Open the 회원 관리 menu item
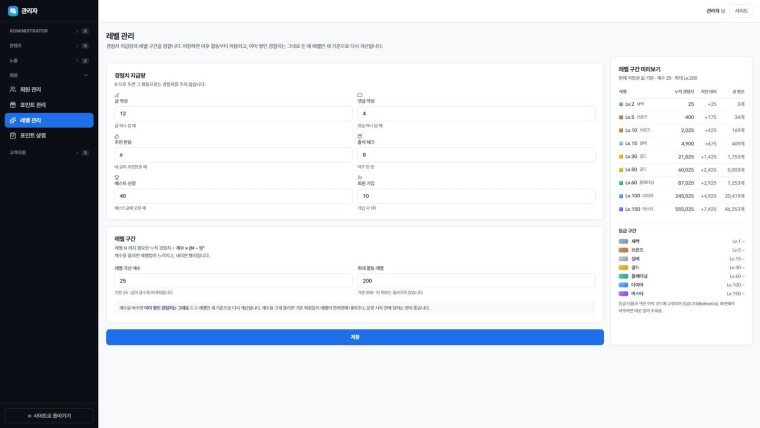The height and width of the screenshot is (428, 760). point(49,90)
